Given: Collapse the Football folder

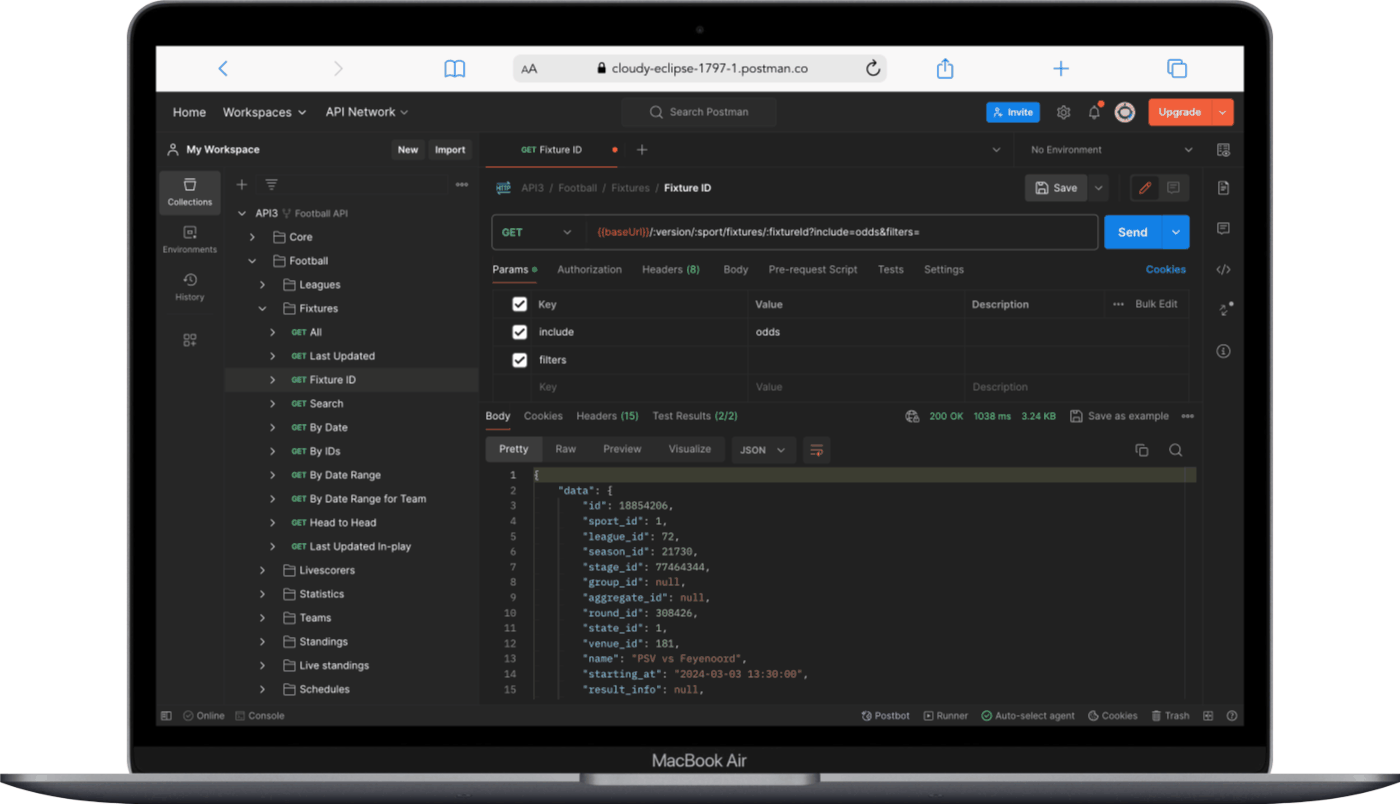Looking at the screenshot, I should click(x=252, y=261).
